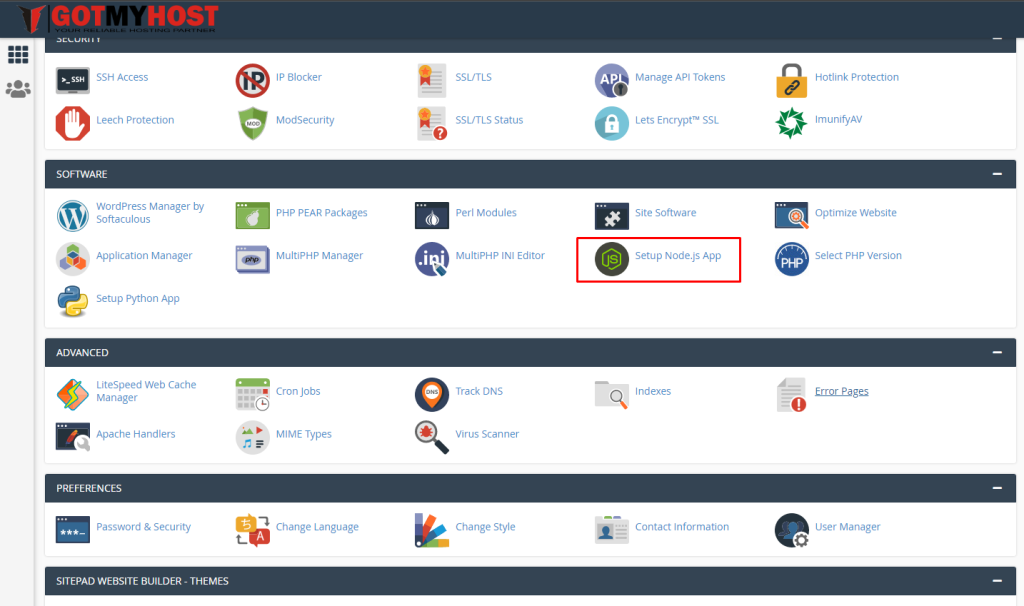Screen dimensions: 1024x606
Task: Open the Setup Python App icon
Action: tap(72, 301)
